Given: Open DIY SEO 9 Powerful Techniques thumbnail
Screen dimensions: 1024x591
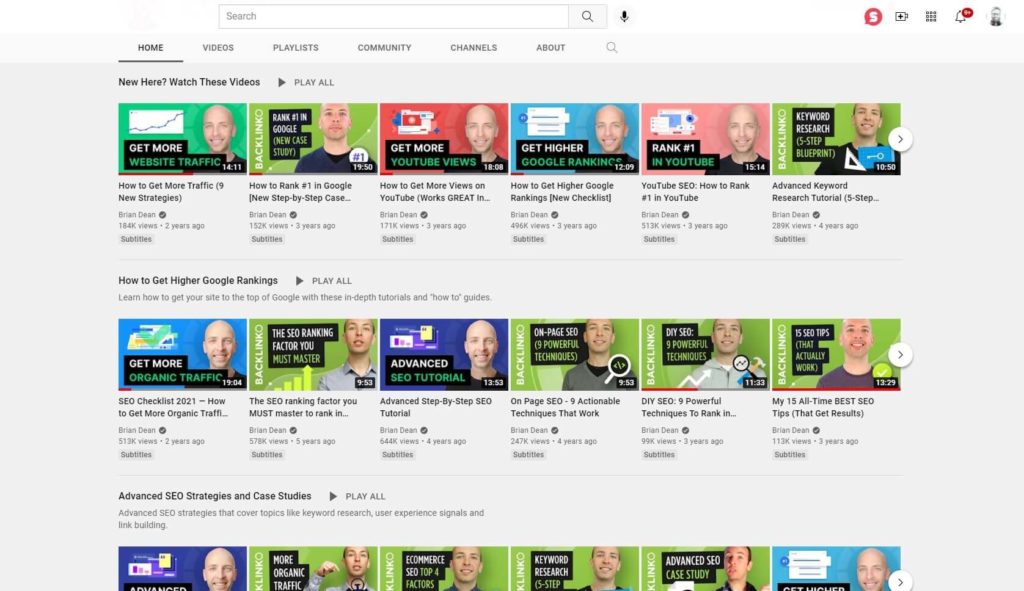Looking at the screenshot, I should pyautogui.click(x=705, y=355).
